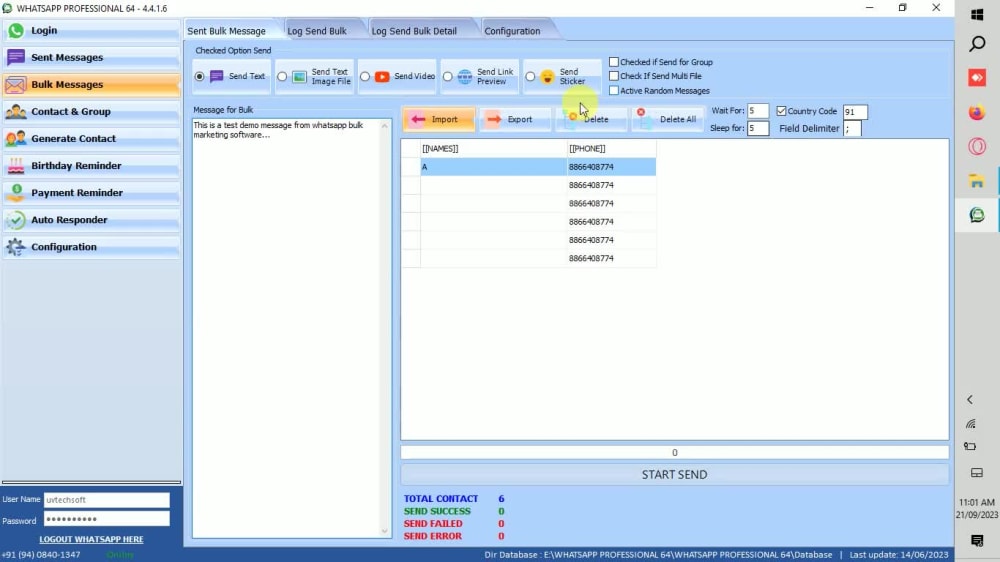This screenshot has height=562, width=1000.
Task: Select the Send Link Preview radio button
Action: [448, 77]
